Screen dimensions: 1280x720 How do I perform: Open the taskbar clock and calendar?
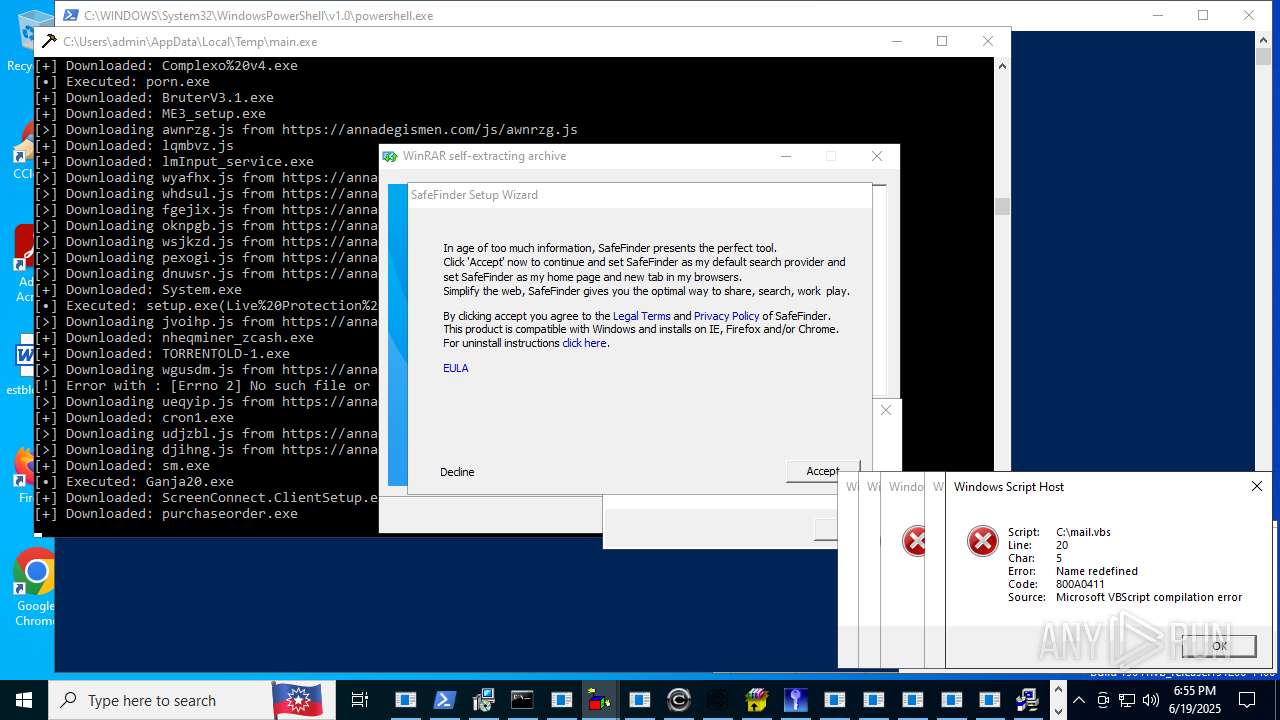pyautogui.click(x=1195, y=700)
